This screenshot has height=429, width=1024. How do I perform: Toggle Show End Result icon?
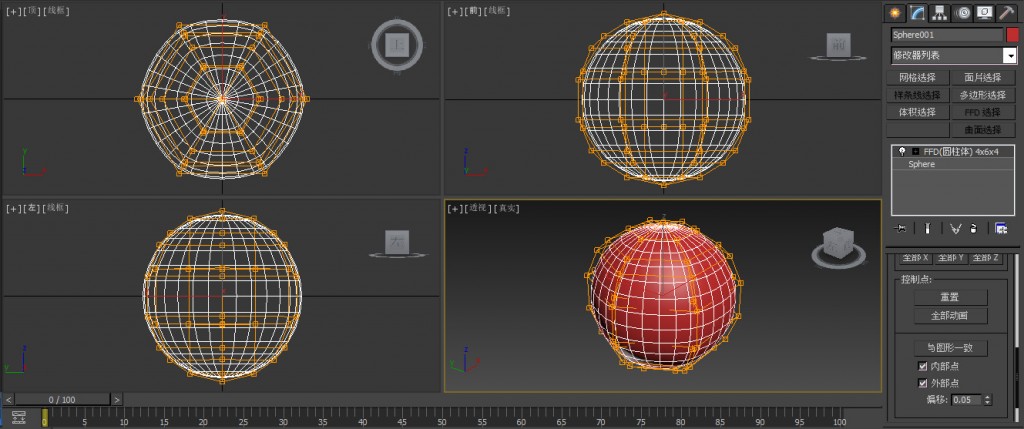click(x=927, y=228)
